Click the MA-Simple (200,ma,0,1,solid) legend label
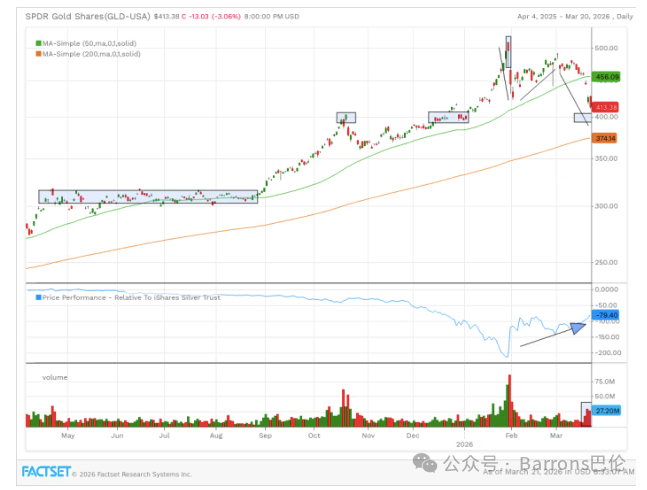This screenshot has width=647, height=490. click(92, 54)
